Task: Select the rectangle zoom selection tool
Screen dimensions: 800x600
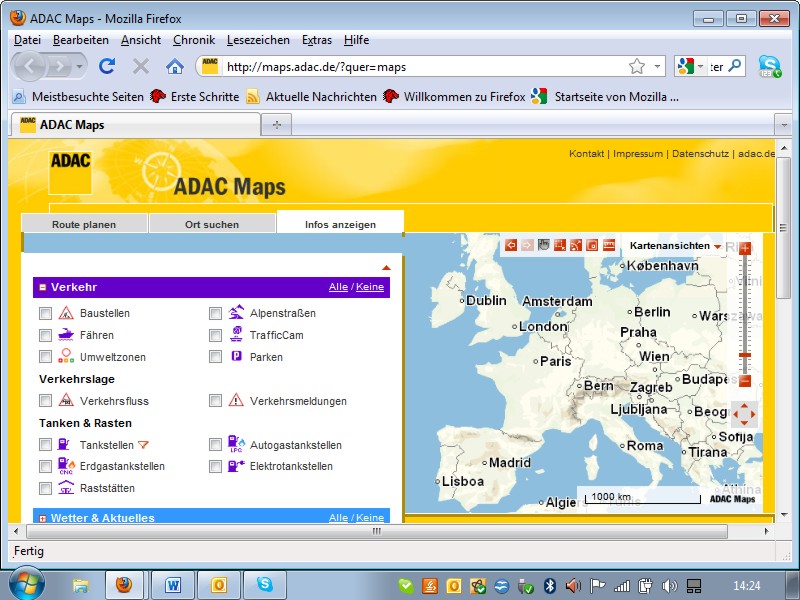Action: click(560, 245)
